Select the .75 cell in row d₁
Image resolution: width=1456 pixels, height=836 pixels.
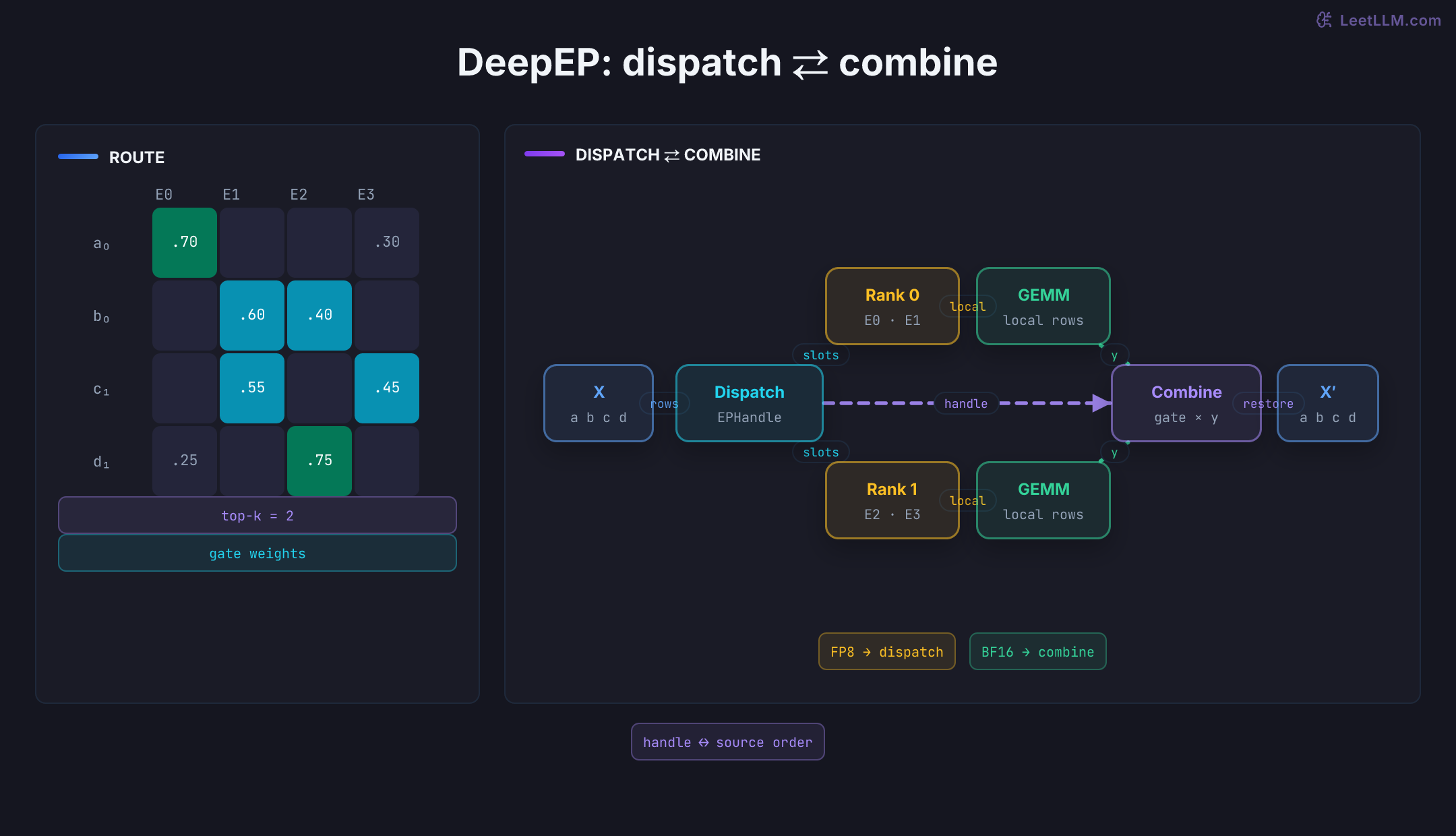coord(320,461)
